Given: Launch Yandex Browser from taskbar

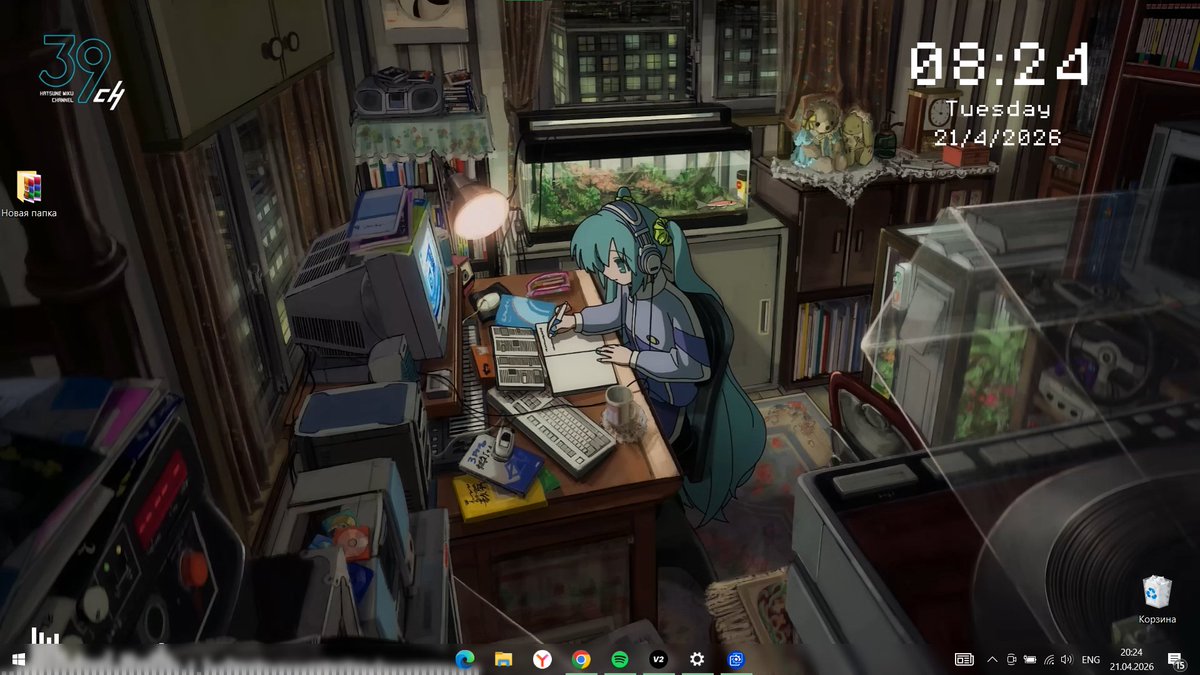Looking at the screenshot, I should click(x=541, y=660).
